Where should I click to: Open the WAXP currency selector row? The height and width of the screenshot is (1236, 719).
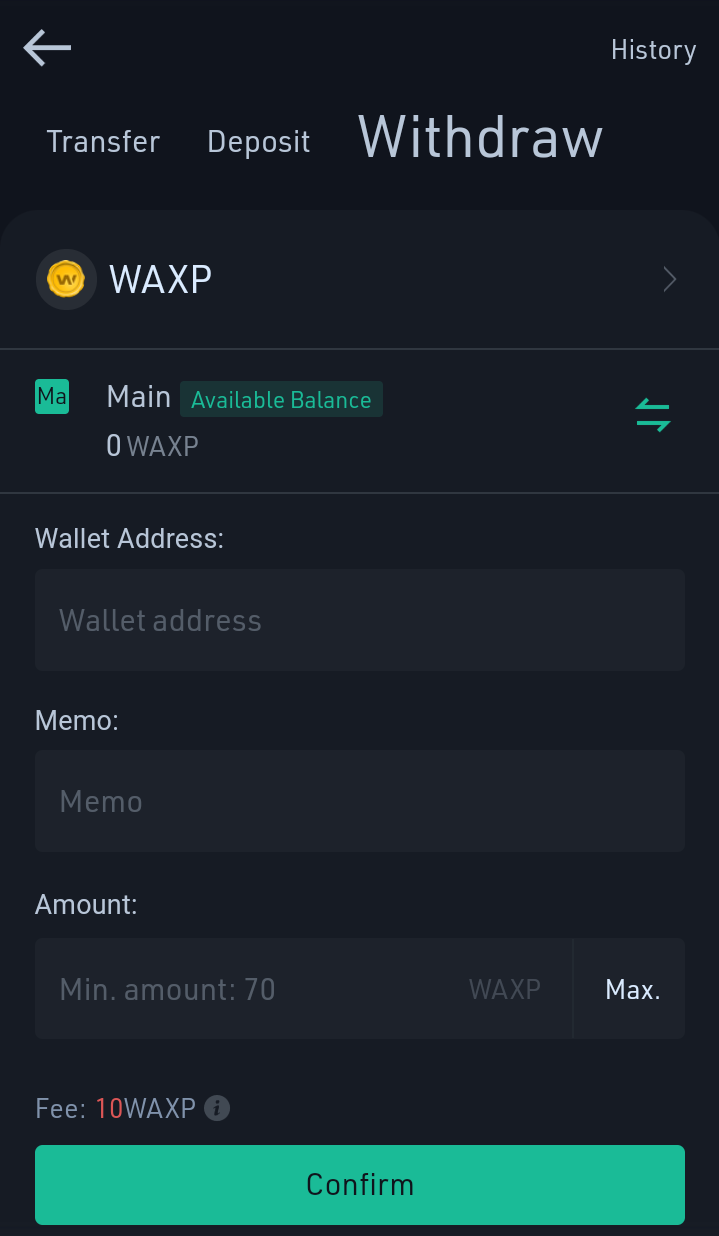(x=359, y=279)
